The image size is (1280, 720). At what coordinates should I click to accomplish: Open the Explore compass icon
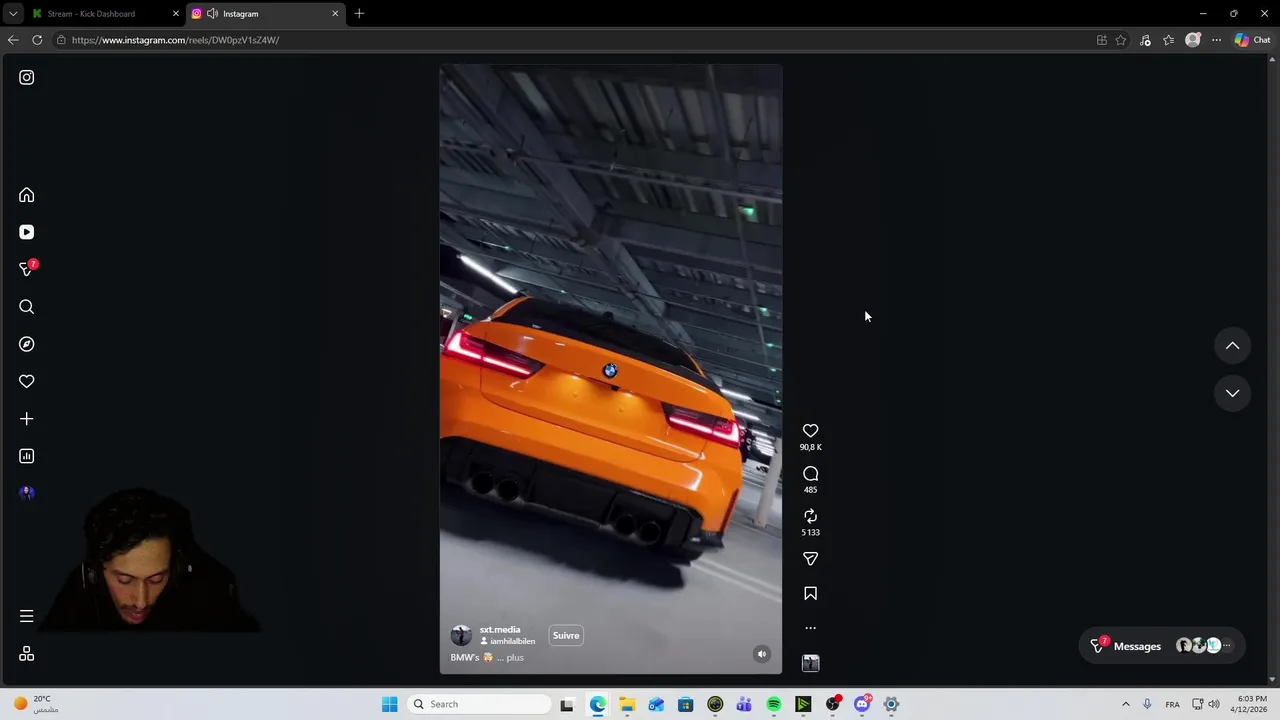point(27,344)
